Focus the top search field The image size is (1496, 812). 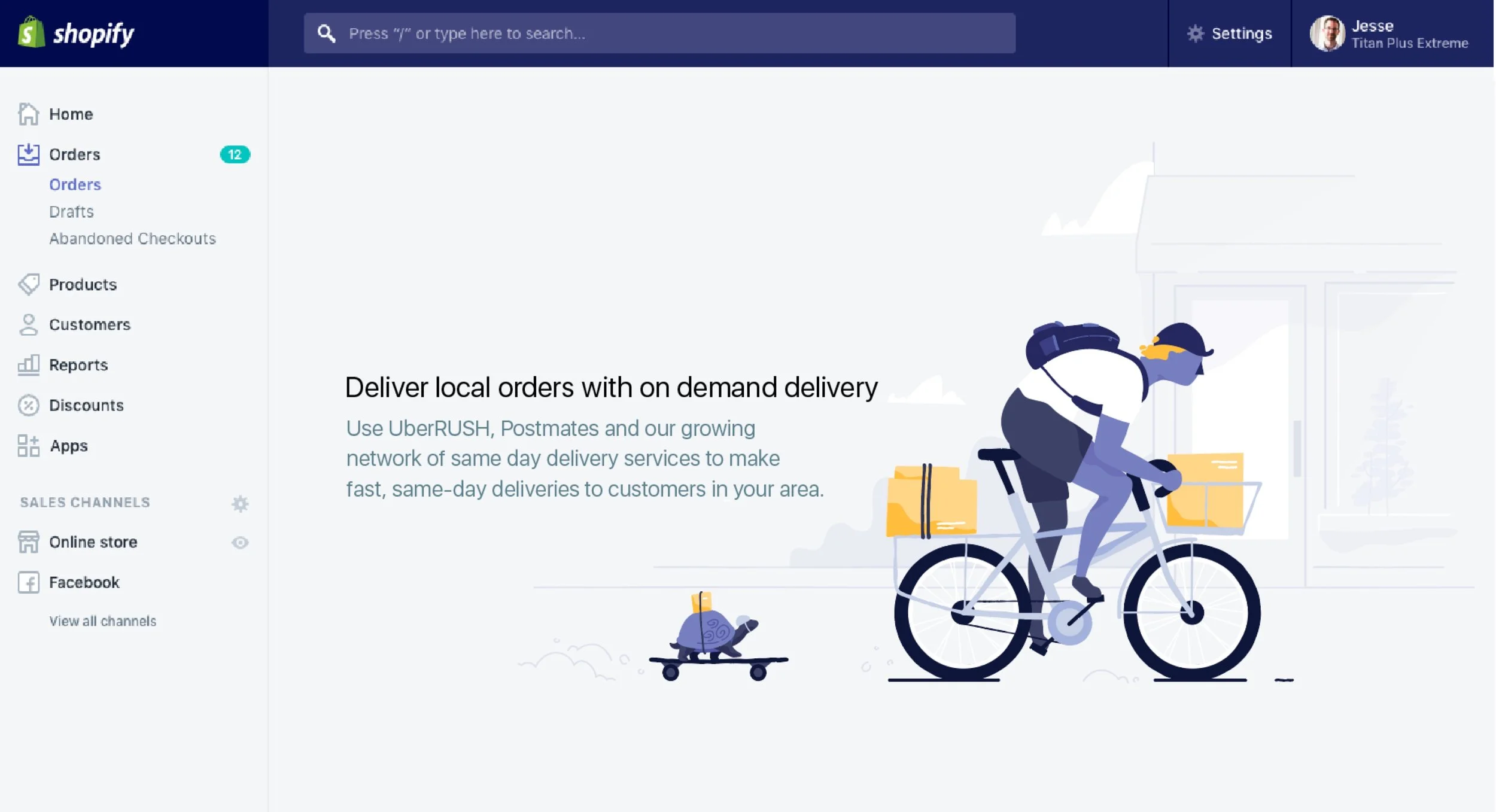659,34
